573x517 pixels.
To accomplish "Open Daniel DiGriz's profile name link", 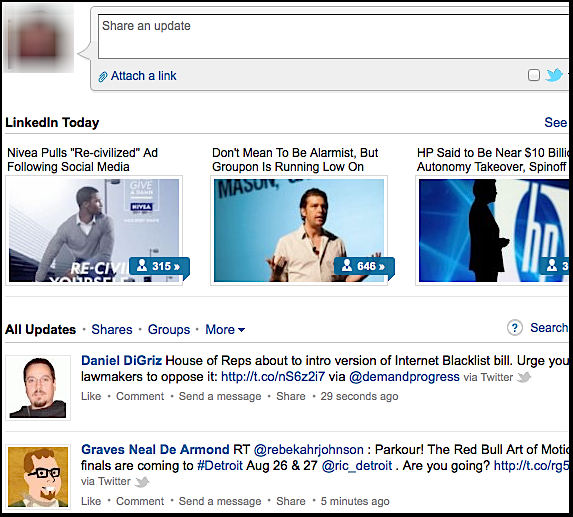I will click(121, 361).
